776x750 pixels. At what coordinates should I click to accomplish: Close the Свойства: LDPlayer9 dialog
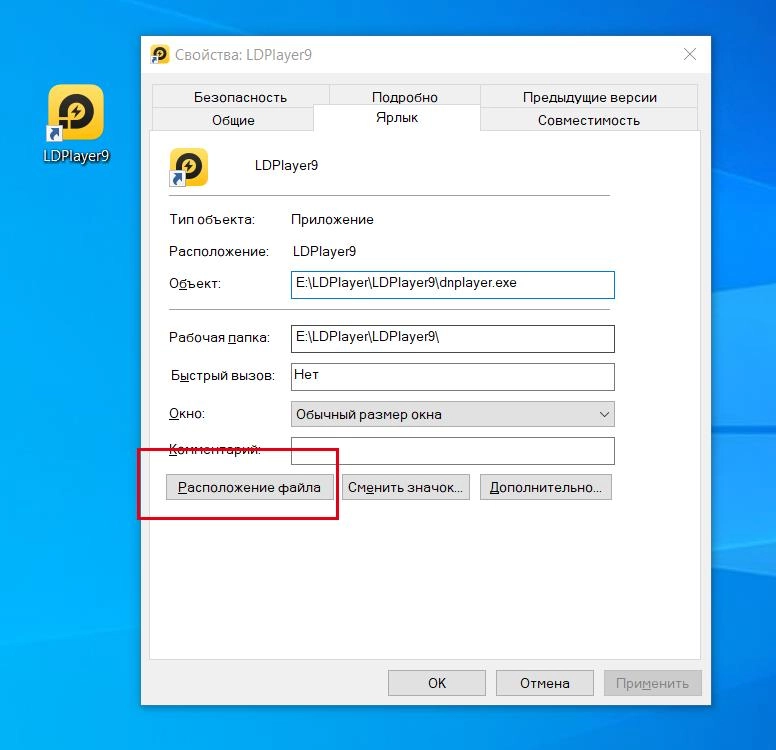(x=689, y=55)
